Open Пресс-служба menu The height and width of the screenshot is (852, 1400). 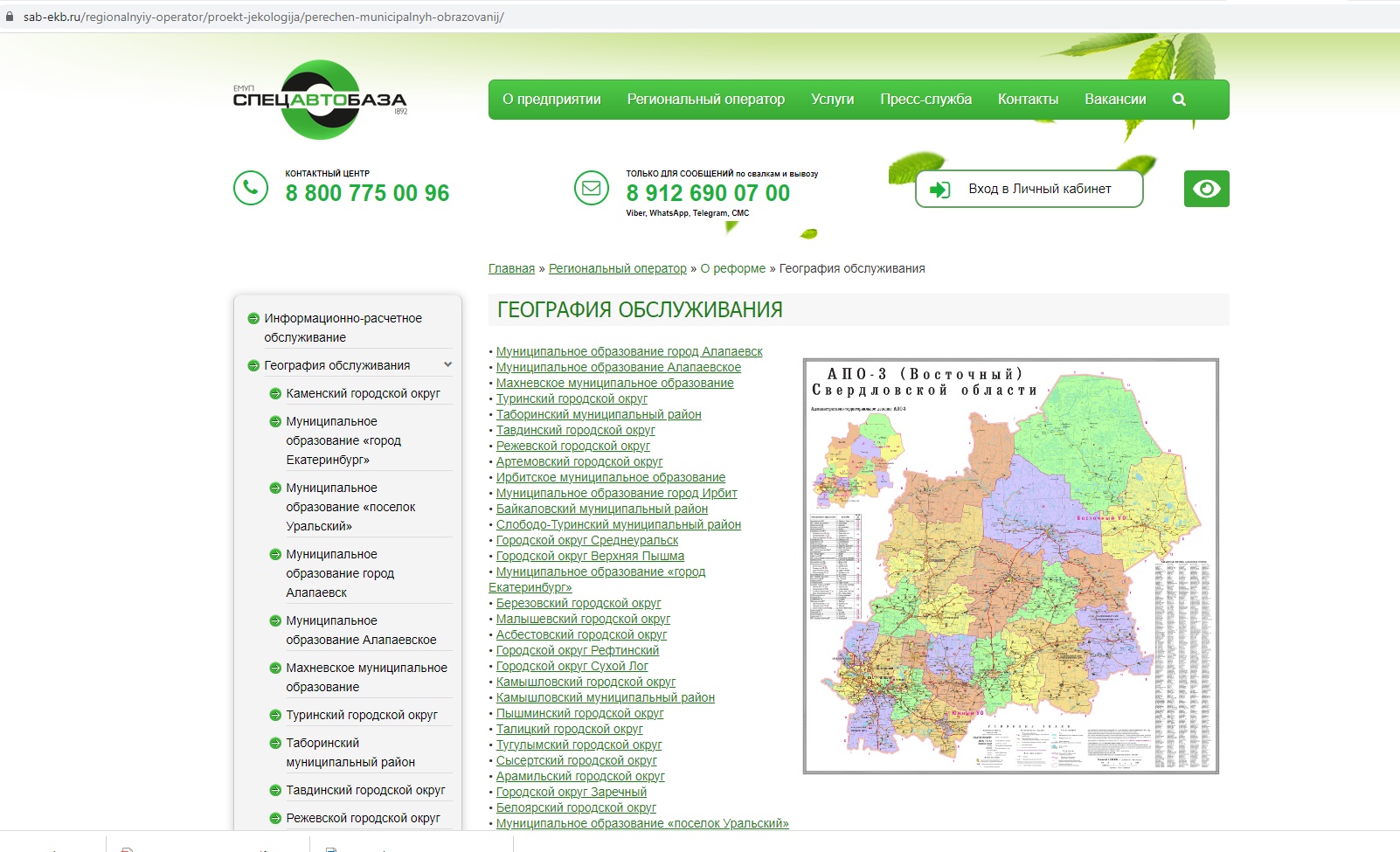926,100
